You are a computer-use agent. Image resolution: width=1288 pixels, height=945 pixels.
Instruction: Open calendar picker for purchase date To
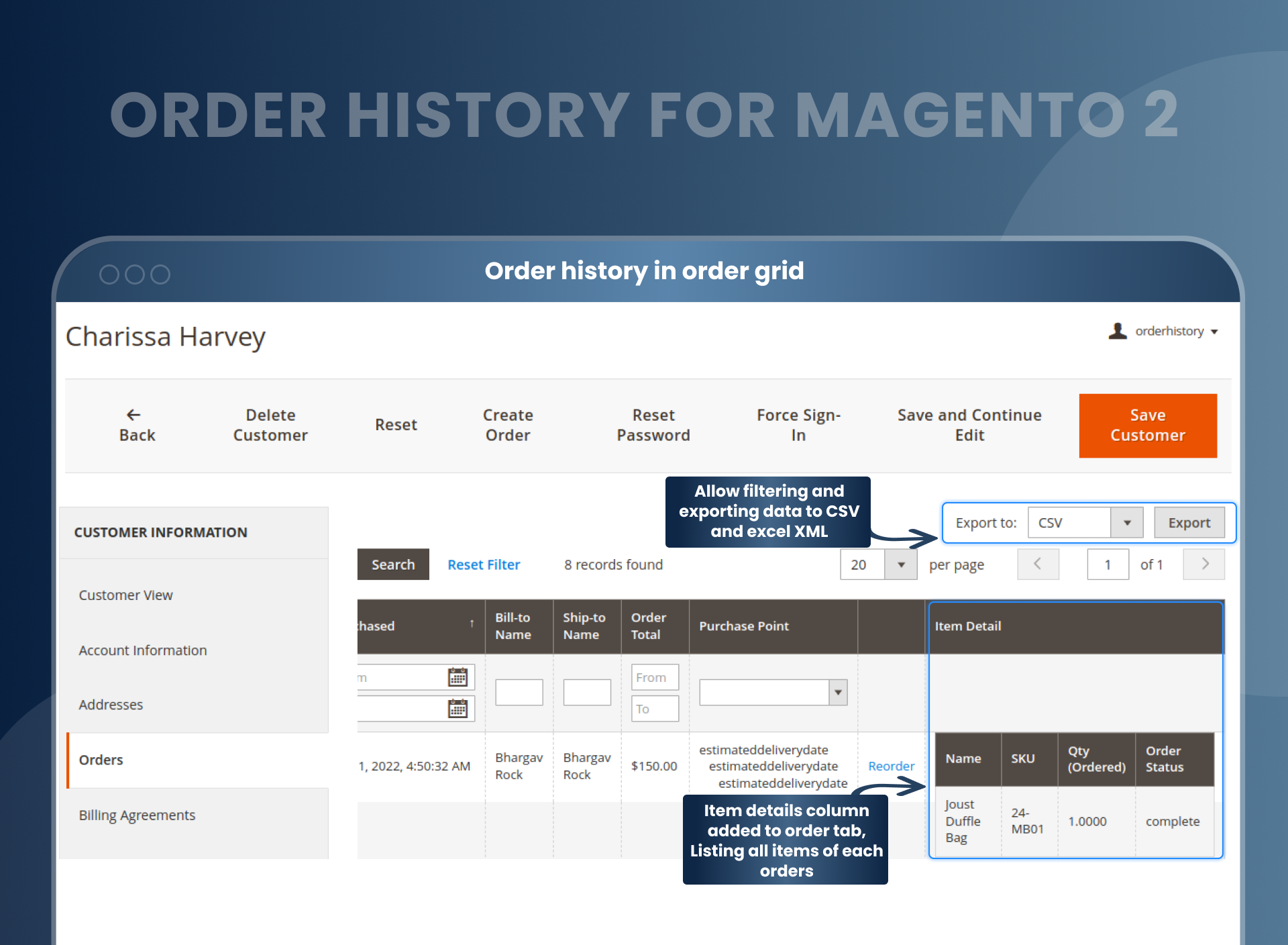pyautogui.click(x=458, y=708)
